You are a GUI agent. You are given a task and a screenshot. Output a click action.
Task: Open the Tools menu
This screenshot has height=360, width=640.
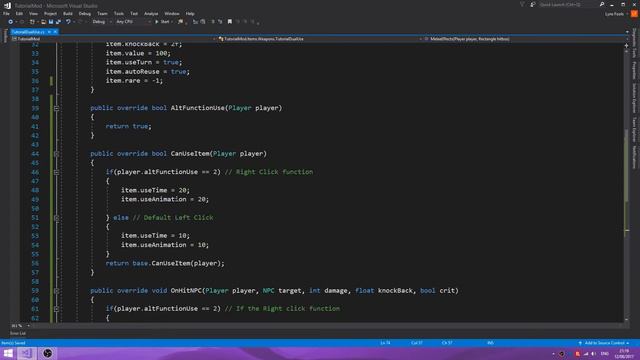(118, 14)
